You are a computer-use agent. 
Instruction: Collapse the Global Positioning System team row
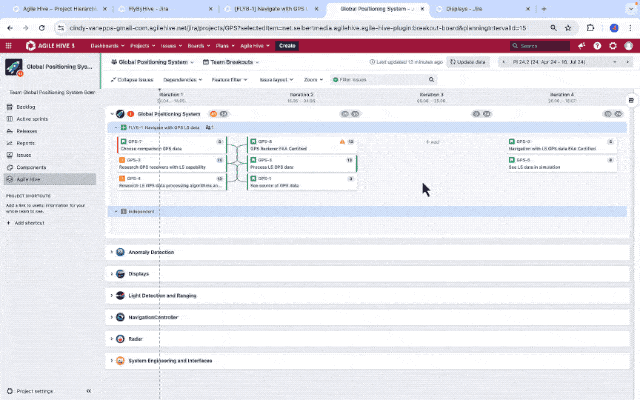(x=112, y=114)
